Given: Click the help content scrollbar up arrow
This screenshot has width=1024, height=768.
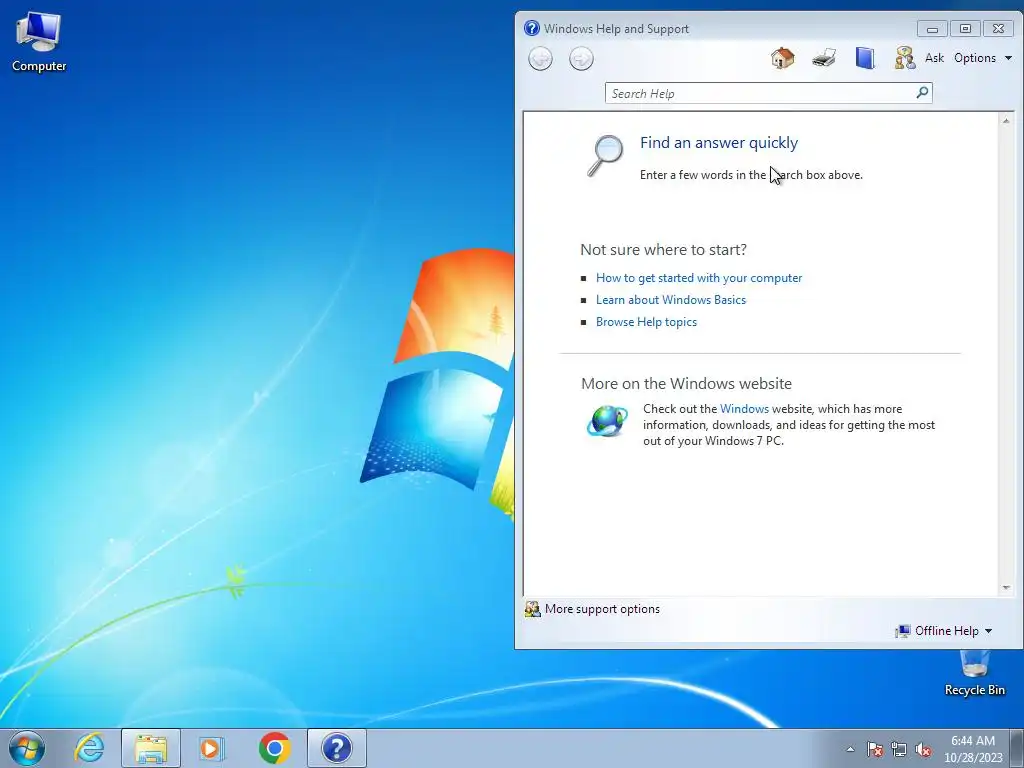Looking at the screenshot, I should coord(1006,121).
